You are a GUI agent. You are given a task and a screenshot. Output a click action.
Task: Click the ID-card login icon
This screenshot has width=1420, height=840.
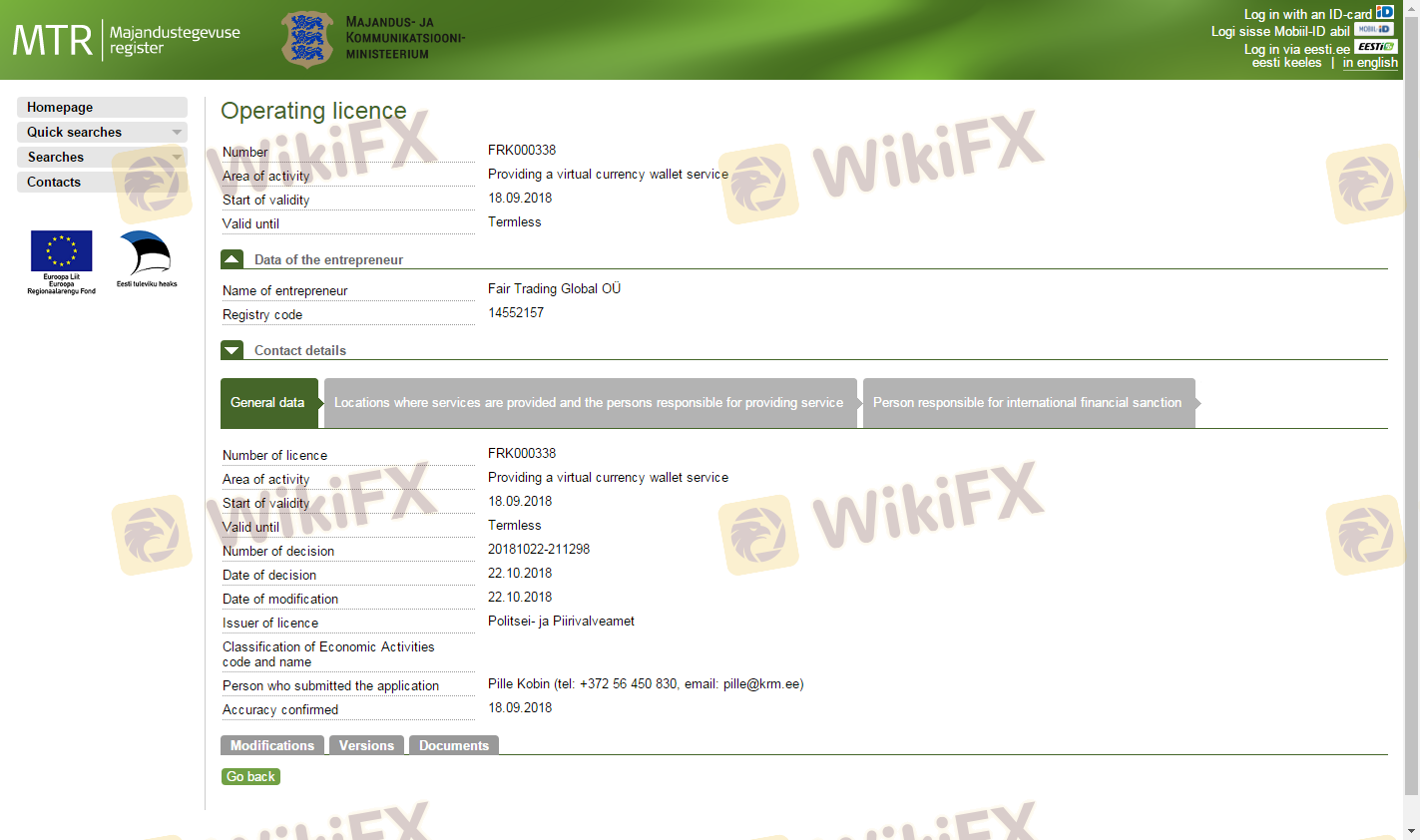pyautogui.click(x=1384, y=12)
